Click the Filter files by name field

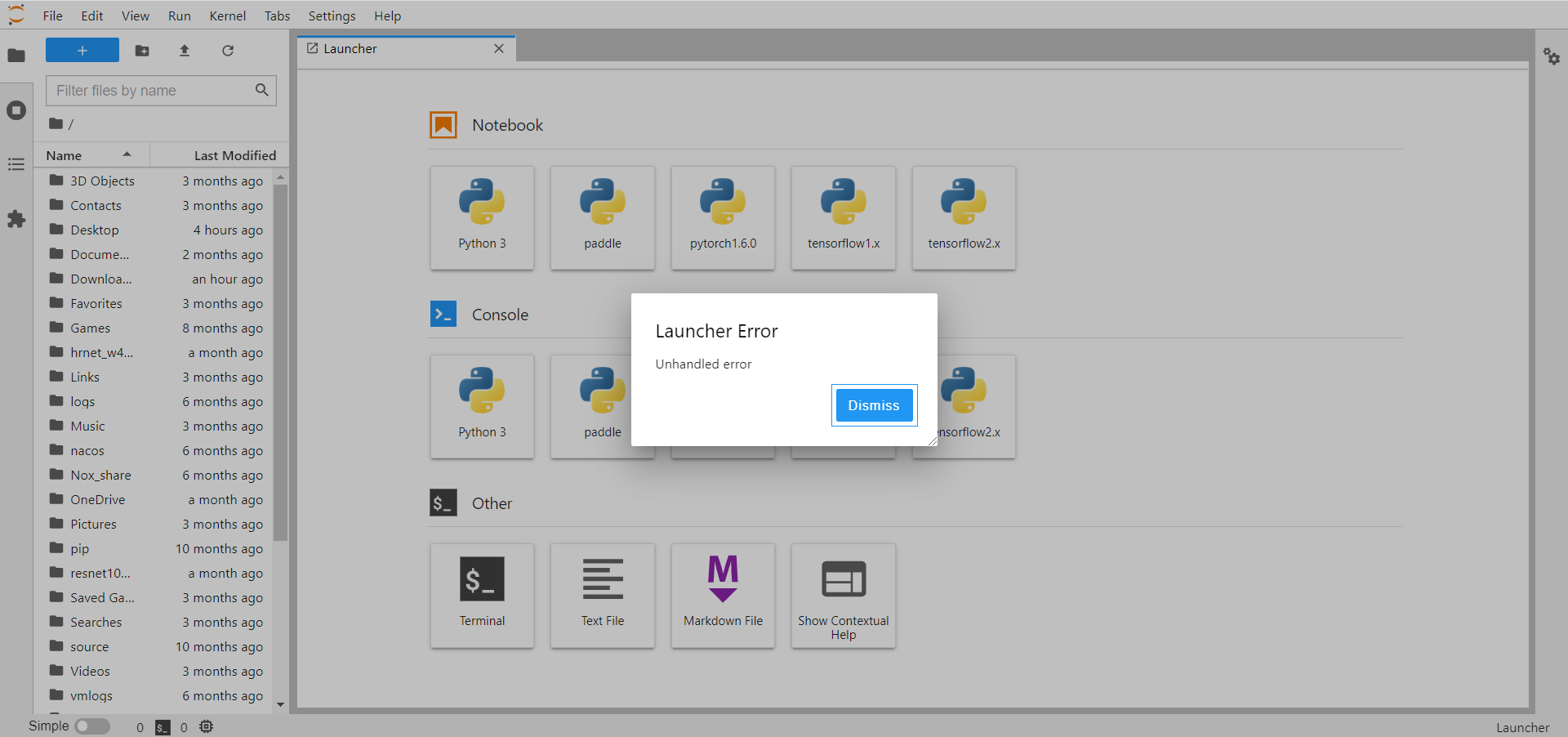[161, 91]
